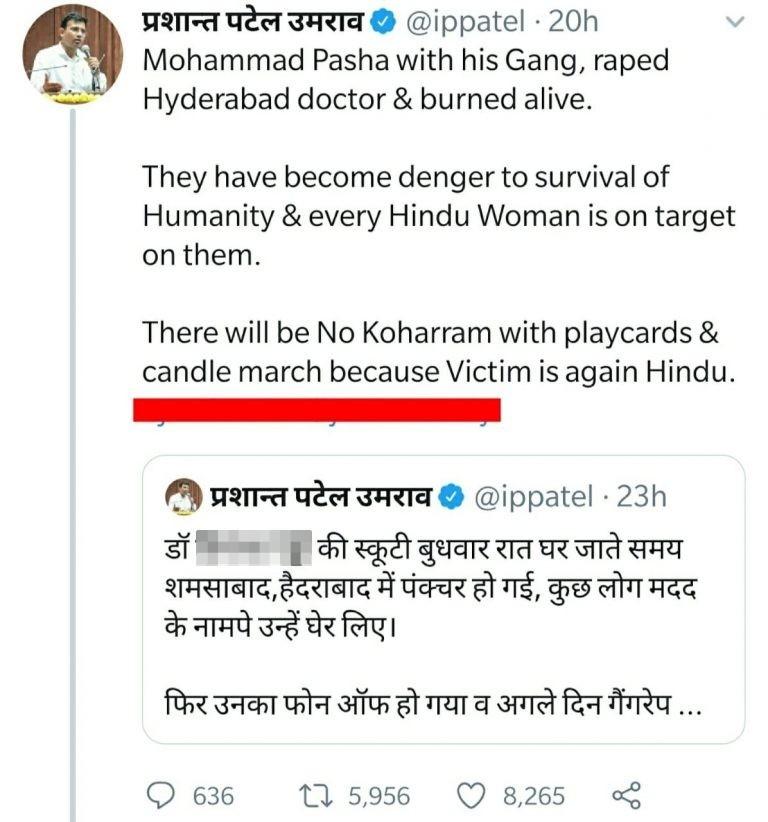Open the embedded quoted tweet card

[440, 600]
